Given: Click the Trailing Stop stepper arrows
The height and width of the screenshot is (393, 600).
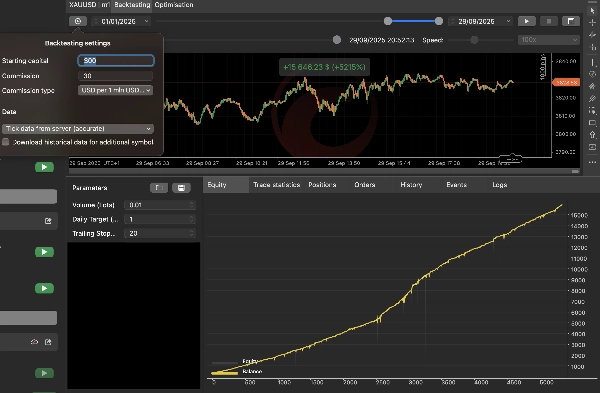Looking at the screenshot, I should (x=191, y=233).
